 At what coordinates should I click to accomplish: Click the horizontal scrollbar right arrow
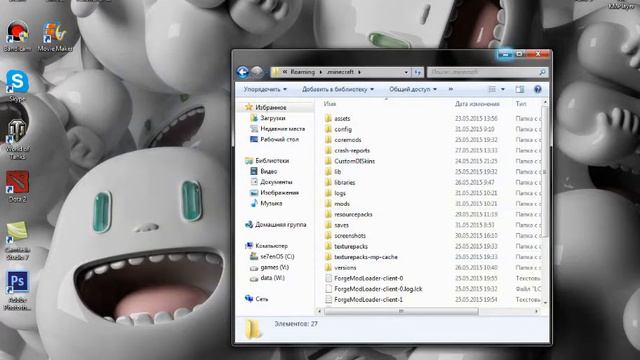[536, 311]
